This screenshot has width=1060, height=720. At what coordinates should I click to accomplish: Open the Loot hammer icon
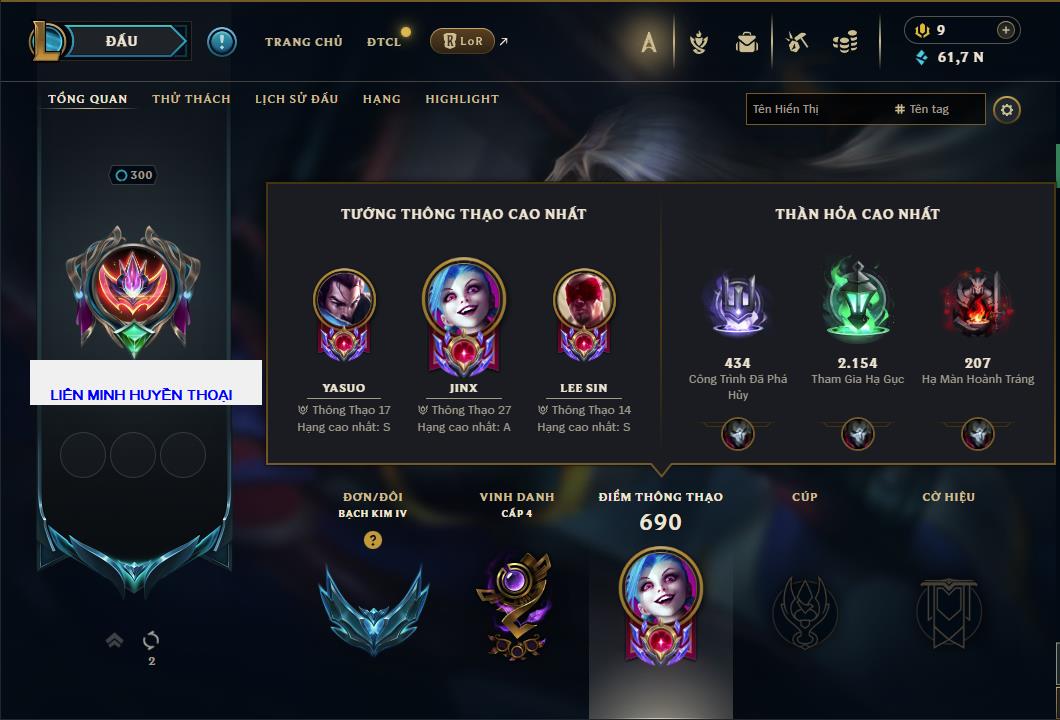coord(797,43)
